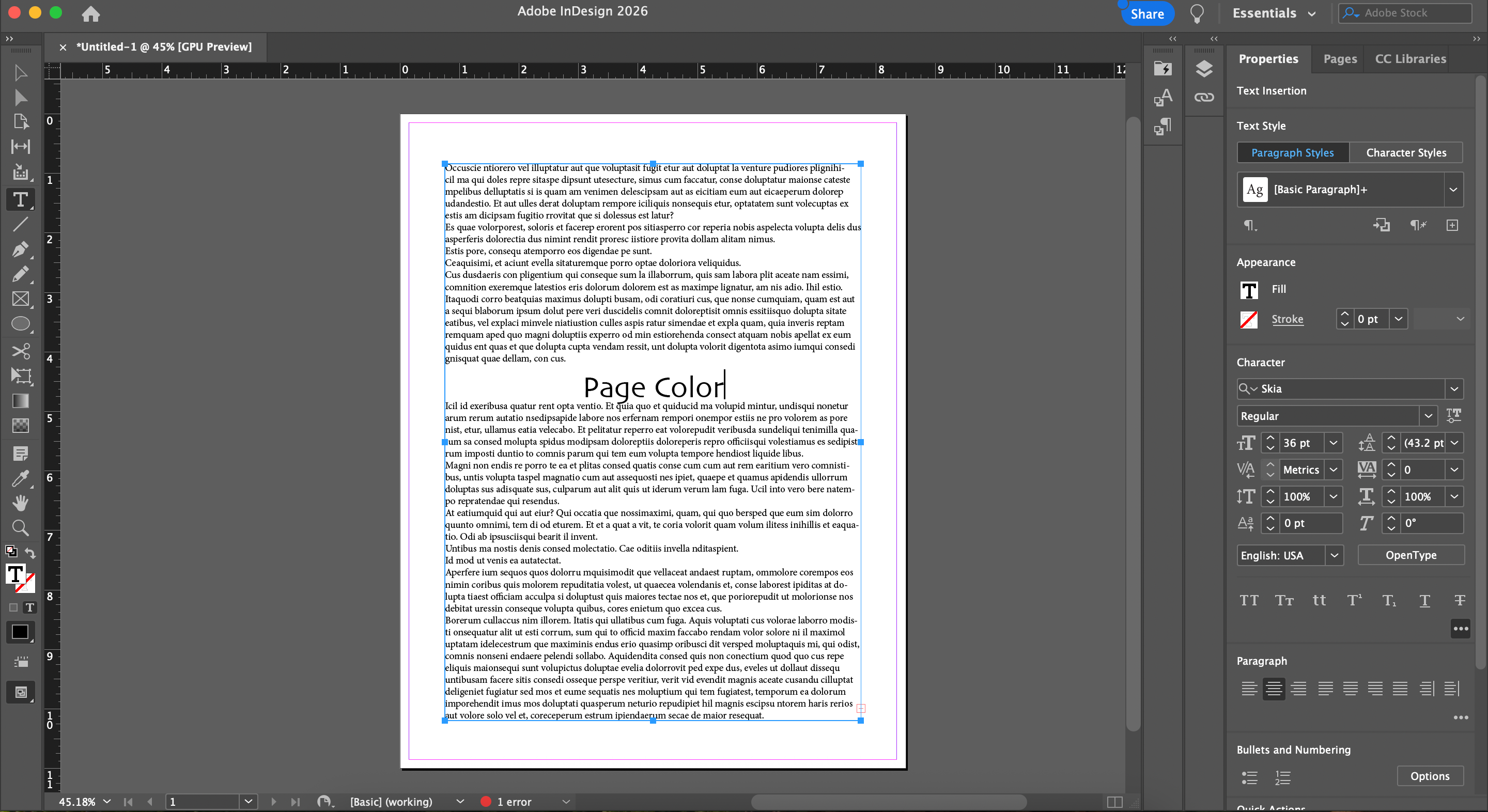Choose the Scissors tool
The image size is (1488, 812).
tap(20, 351)
